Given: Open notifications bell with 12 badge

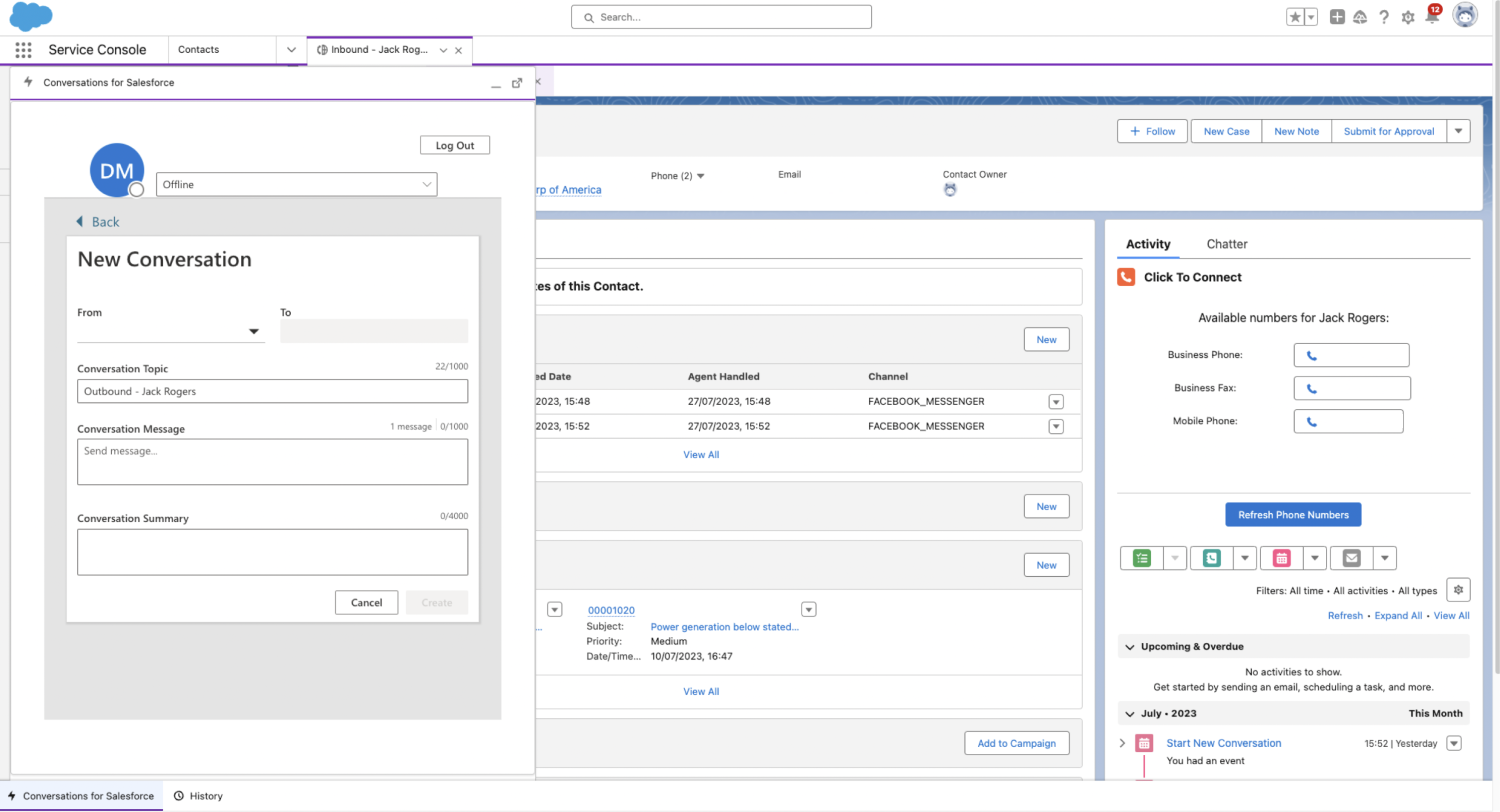Looking at the screenshot, I should click(x=1432, y=16).
